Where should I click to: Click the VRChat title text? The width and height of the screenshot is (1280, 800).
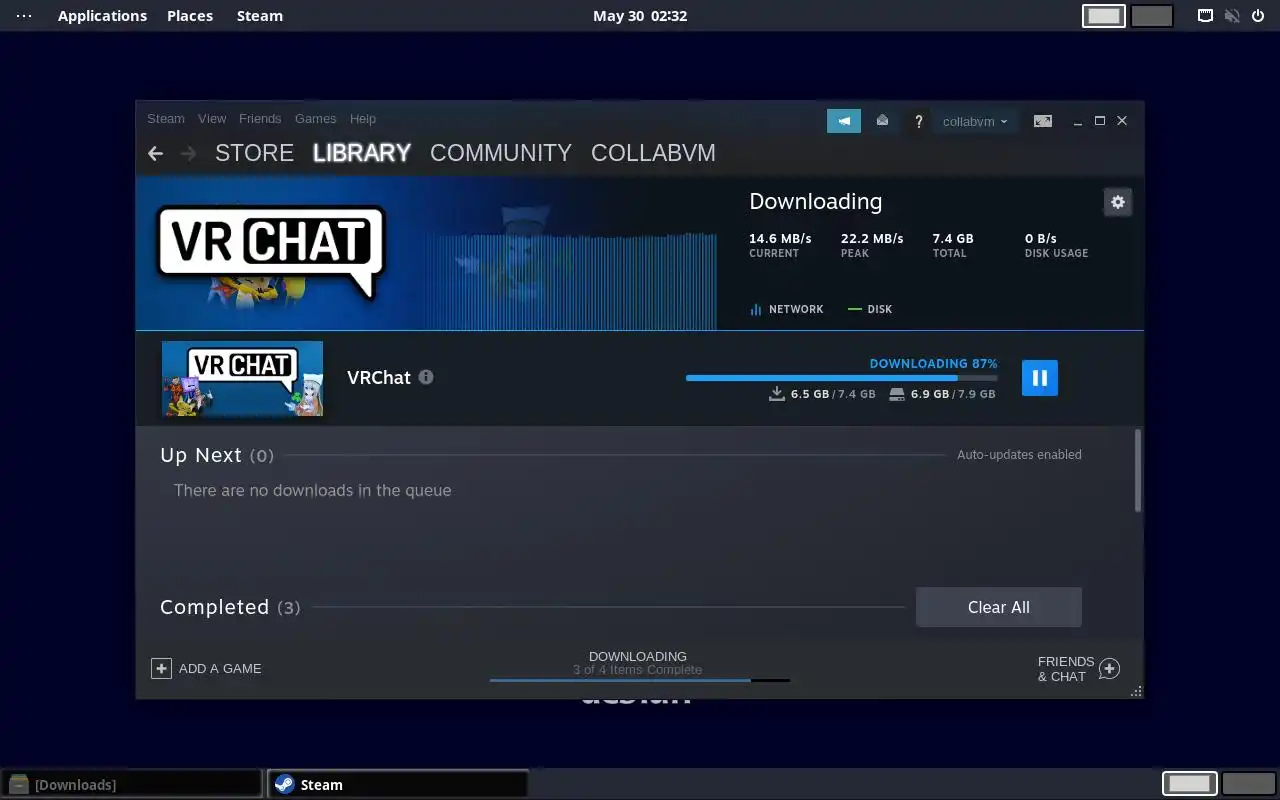coord(379,378)
